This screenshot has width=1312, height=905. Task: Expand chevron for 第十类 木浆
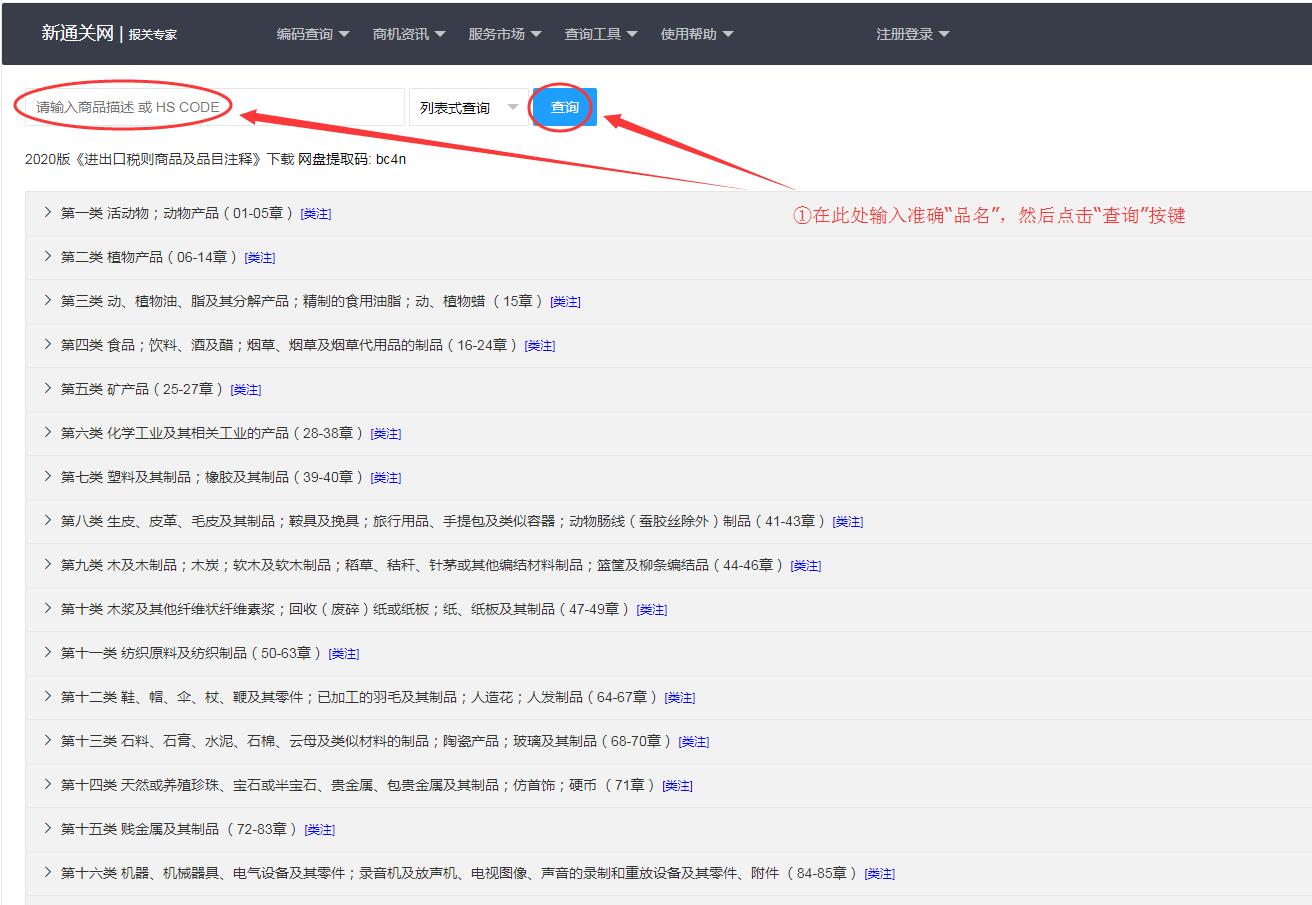(x=47, y=608)
